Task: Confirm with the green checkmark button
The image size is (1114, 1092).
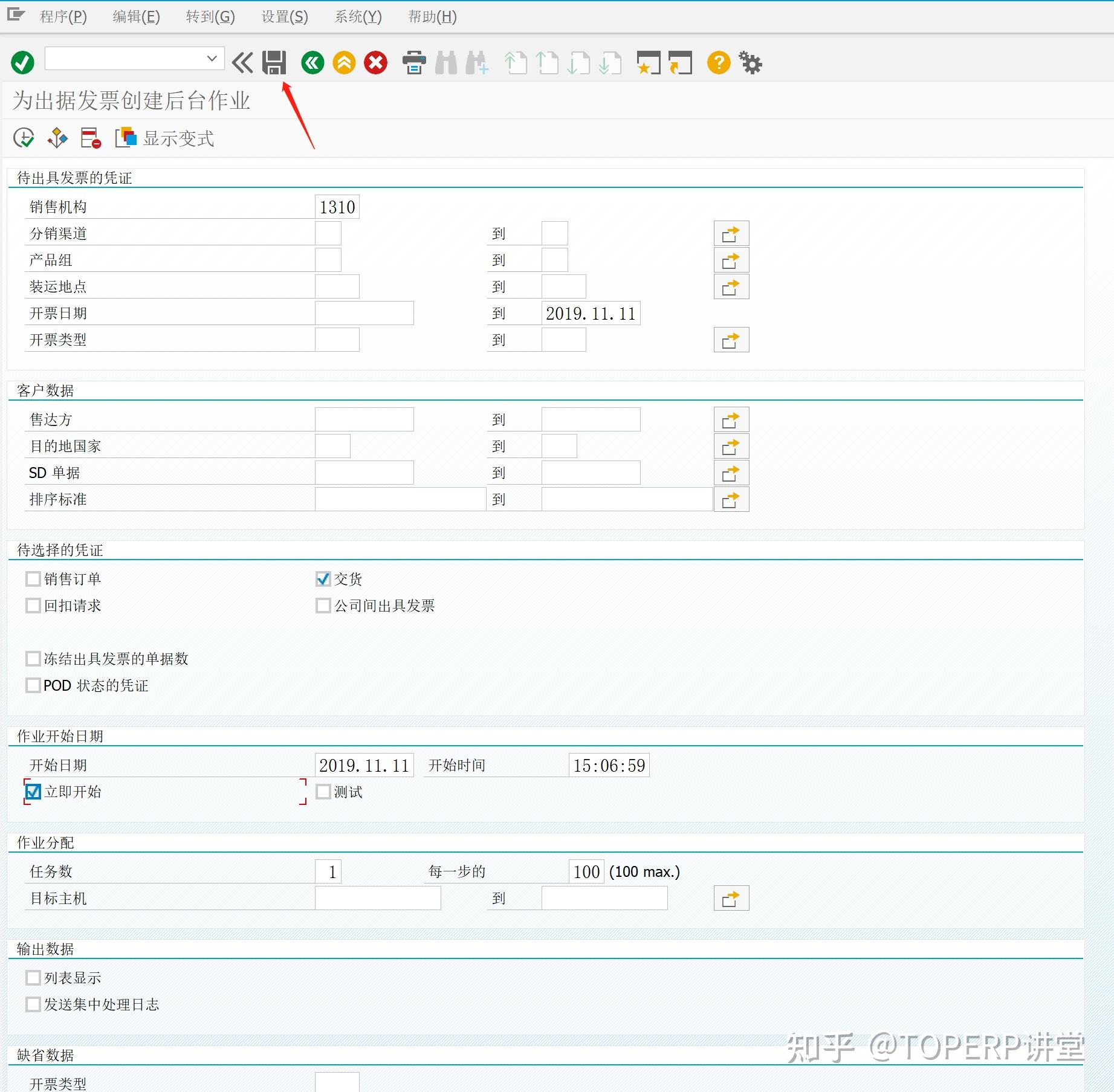Action: (x=22, y=62)
